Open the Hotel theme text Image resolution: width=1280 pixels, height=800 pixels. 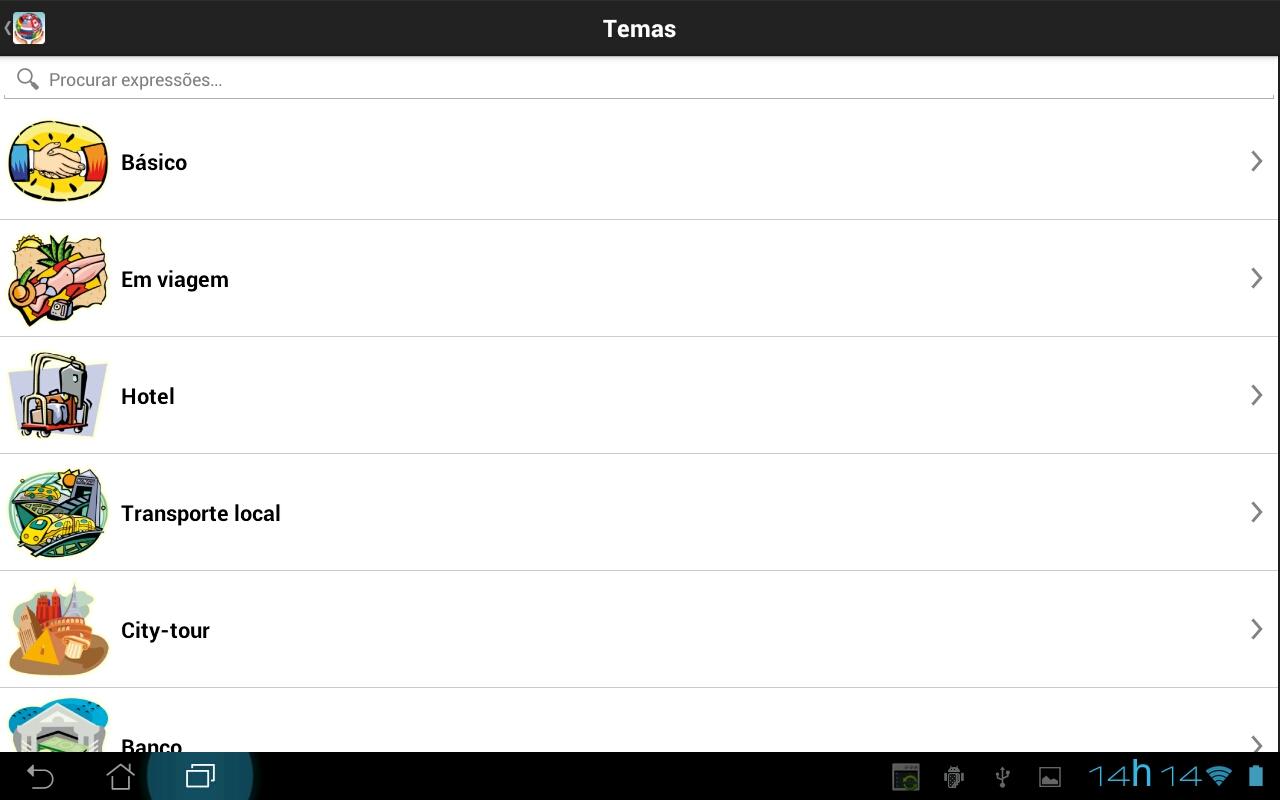point(148,396)
